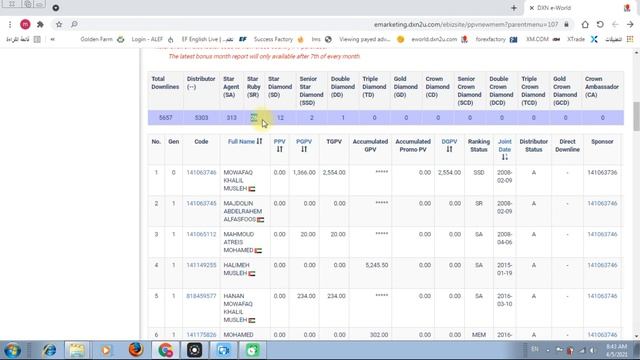Click the page vertical scrollbar thumb
This screenshot has width=640, height=360.
pos(636,116)
